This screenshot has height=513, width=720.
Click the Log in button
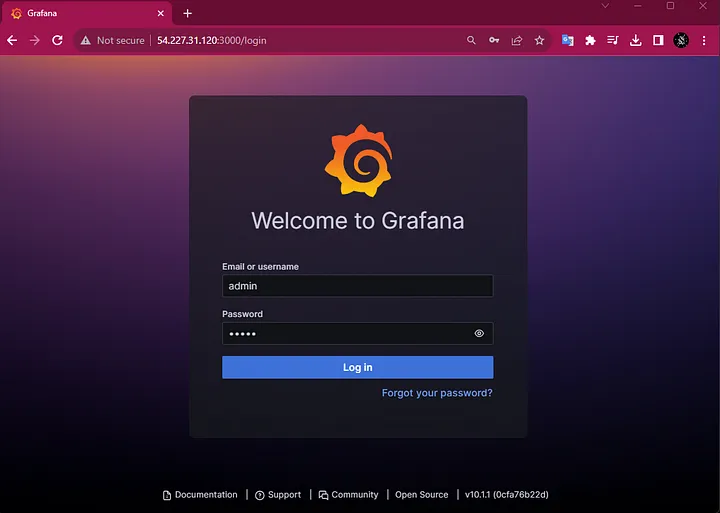point(358,367)
